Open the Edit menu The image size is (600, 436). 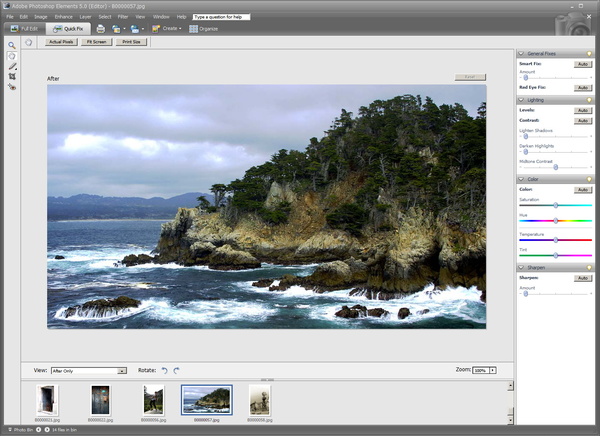tap(24, 17)
